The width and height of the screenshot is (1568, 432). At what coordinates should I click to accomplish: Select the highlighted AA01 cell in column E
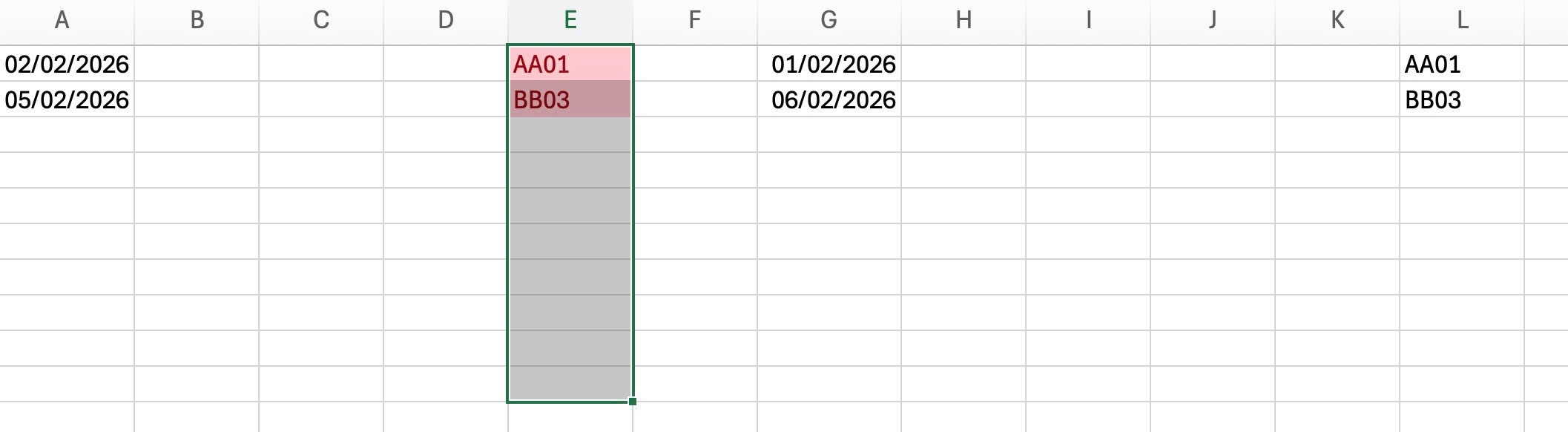(x=570, y=64)
